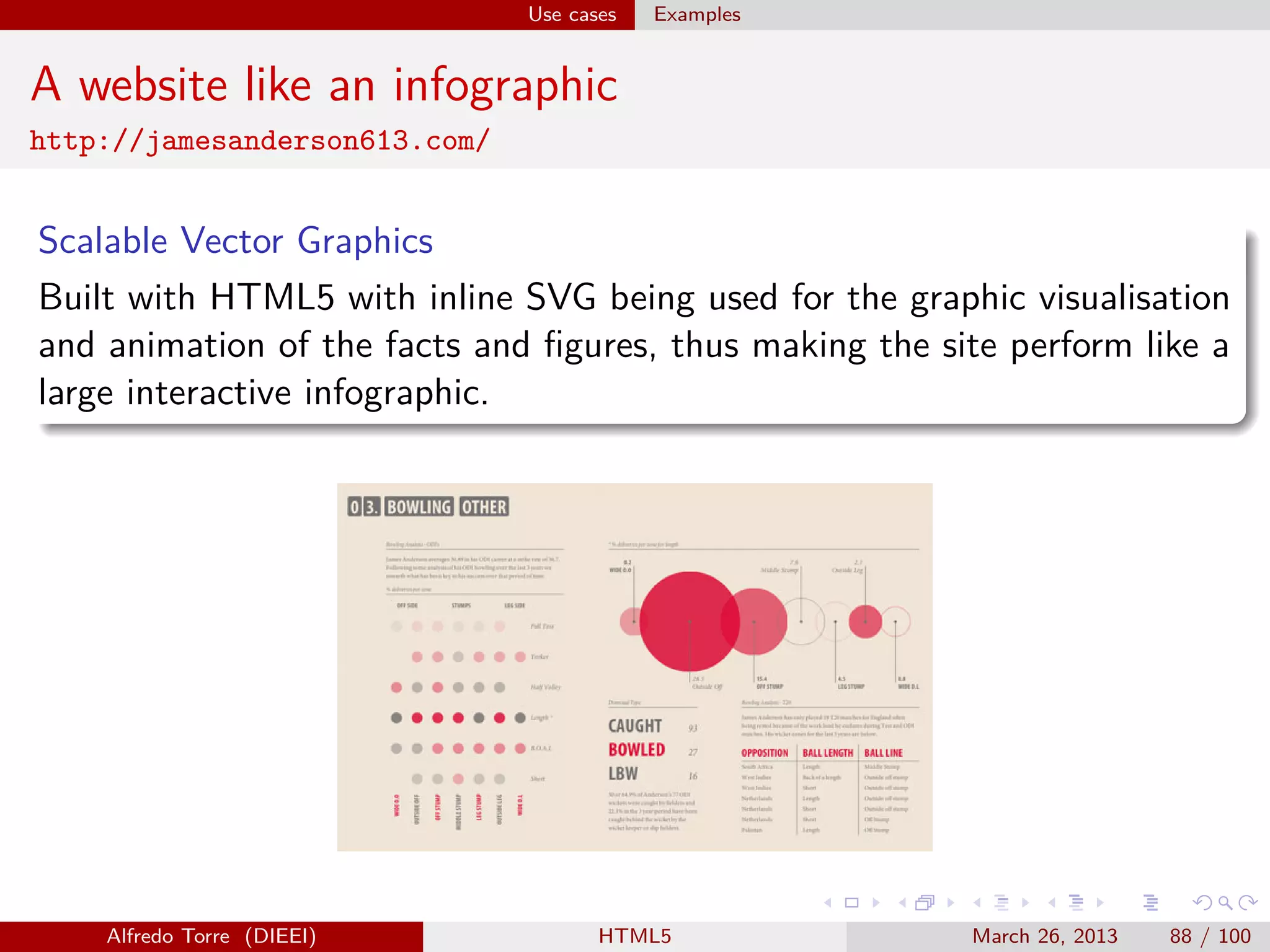Open the Use cases section tab
This screenshot has height=952, width=1270.
pyautogui.click(x=572, y=14)
